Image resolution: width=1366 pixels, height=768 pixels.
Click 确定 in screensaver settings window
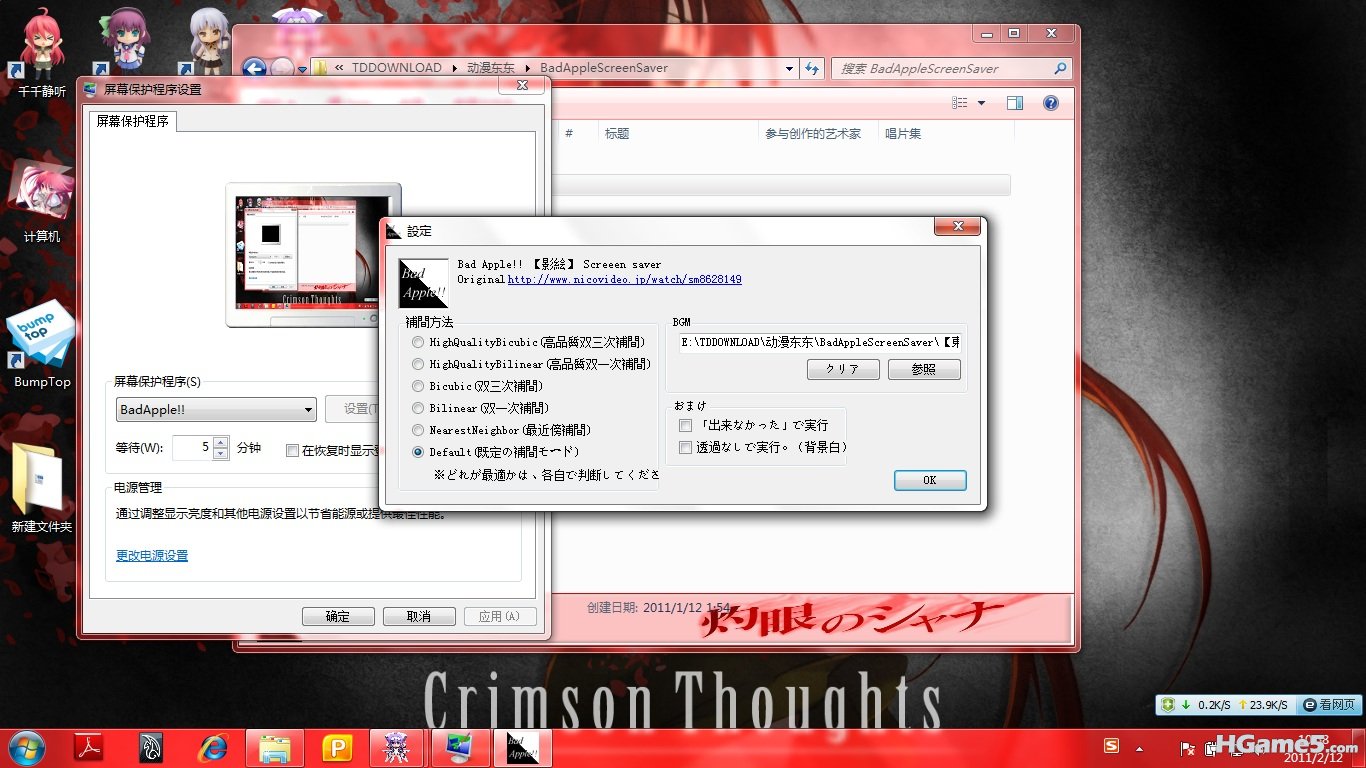click(338, 617)
